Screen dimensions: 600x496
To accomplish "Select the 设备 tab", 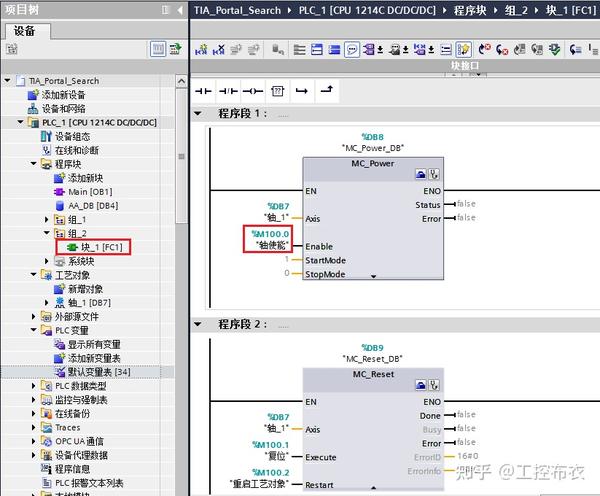I will 25,31.
